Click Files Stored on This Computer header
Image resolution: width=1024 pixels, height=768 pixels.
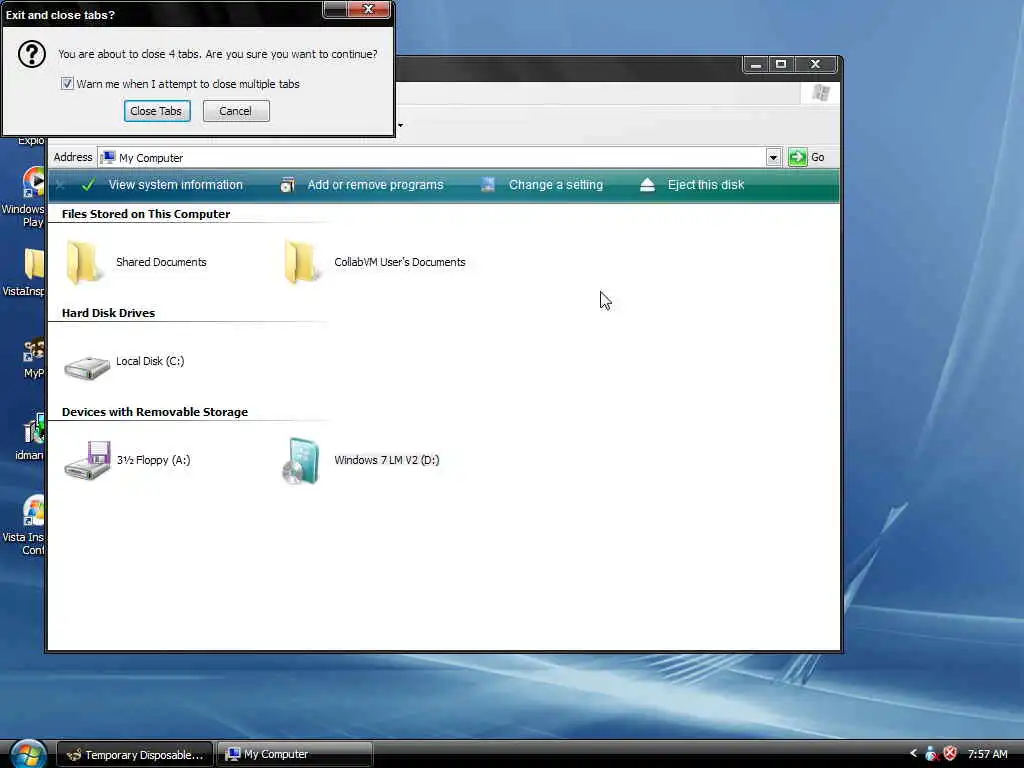(x=146, y=214)
